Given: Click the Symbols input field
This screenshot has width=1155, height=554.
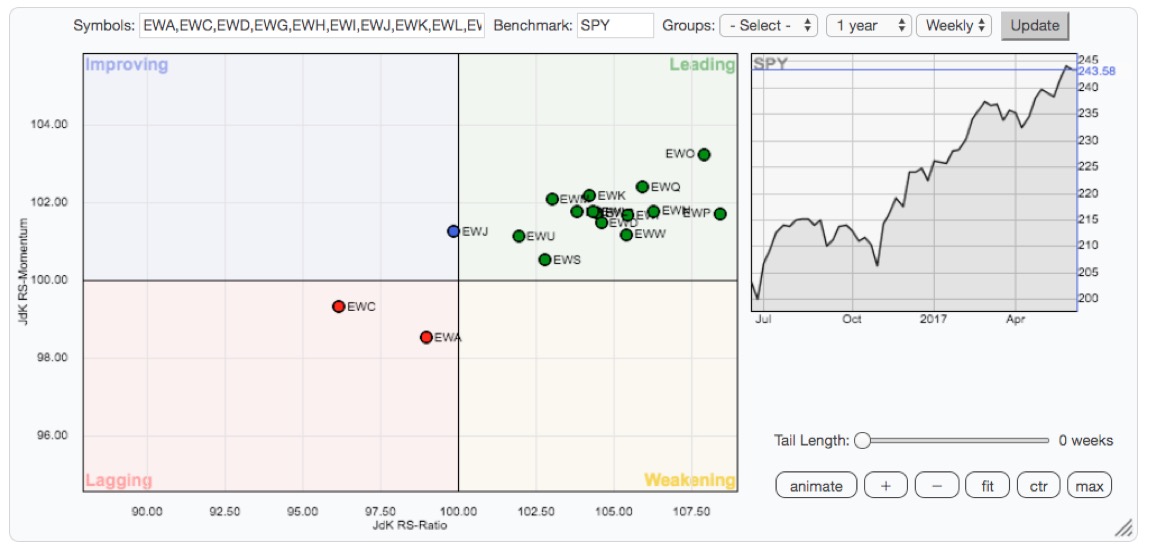Looking at the screenshot, I should (x=312, y=25).
